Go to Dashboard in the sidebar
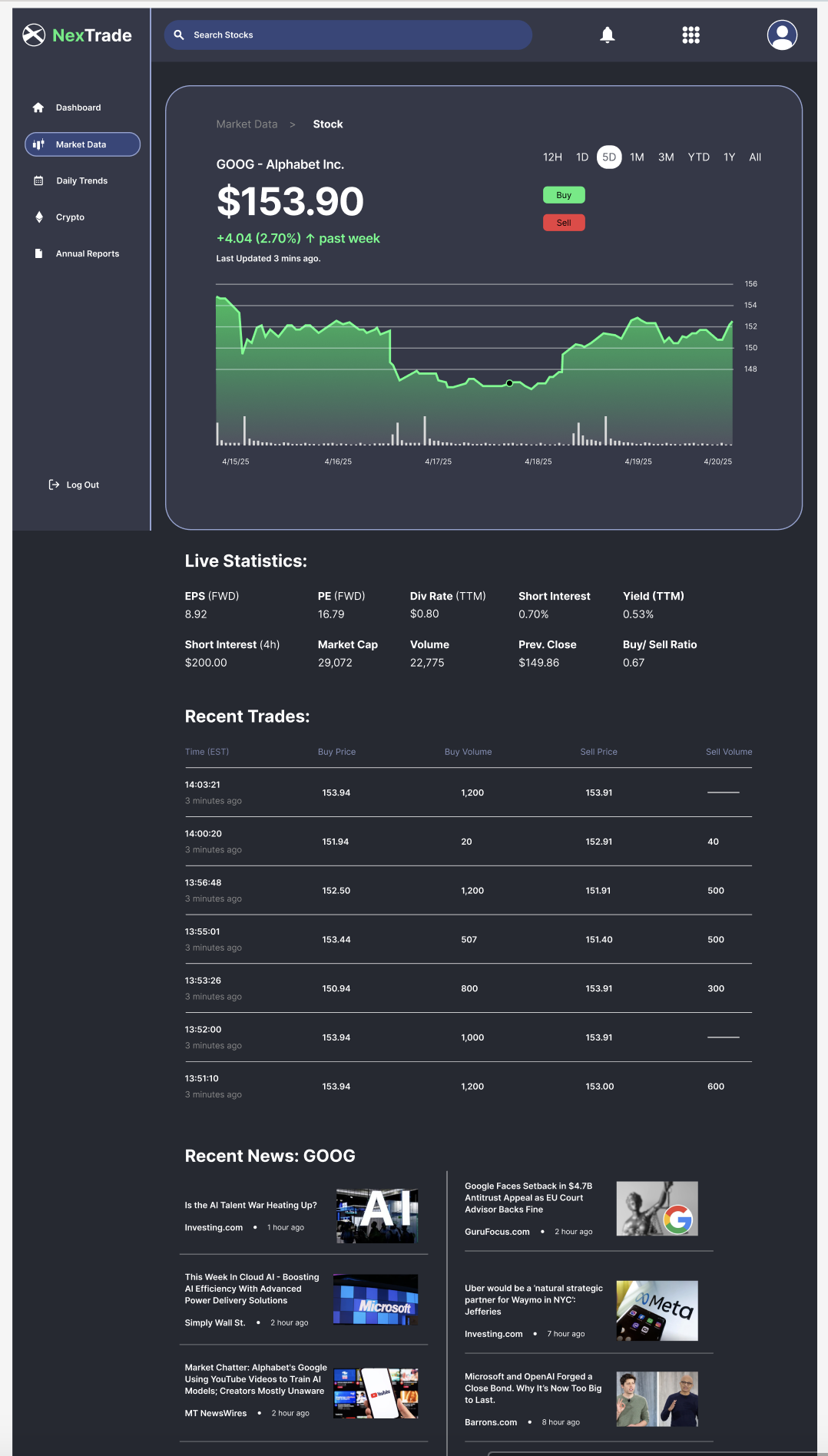This screenshot has width=828, height=1456. point(78,108)
